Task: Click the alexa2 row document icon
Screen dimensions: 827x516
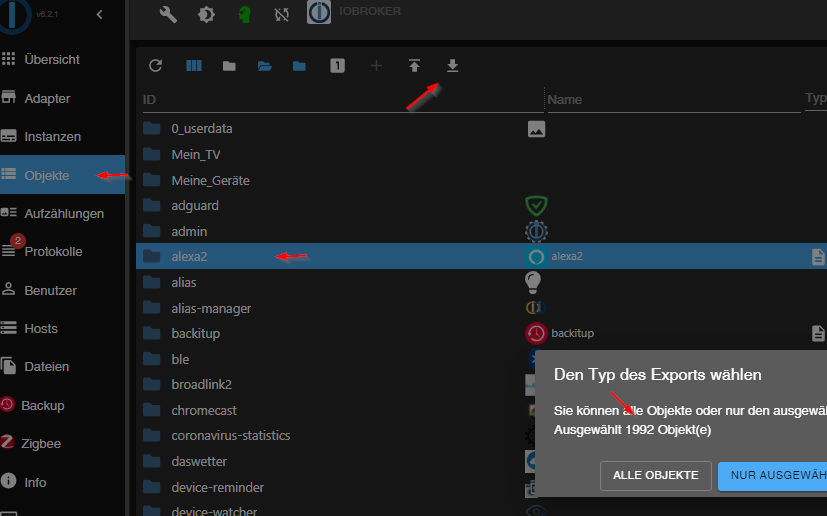Action: tap(818, 257)
